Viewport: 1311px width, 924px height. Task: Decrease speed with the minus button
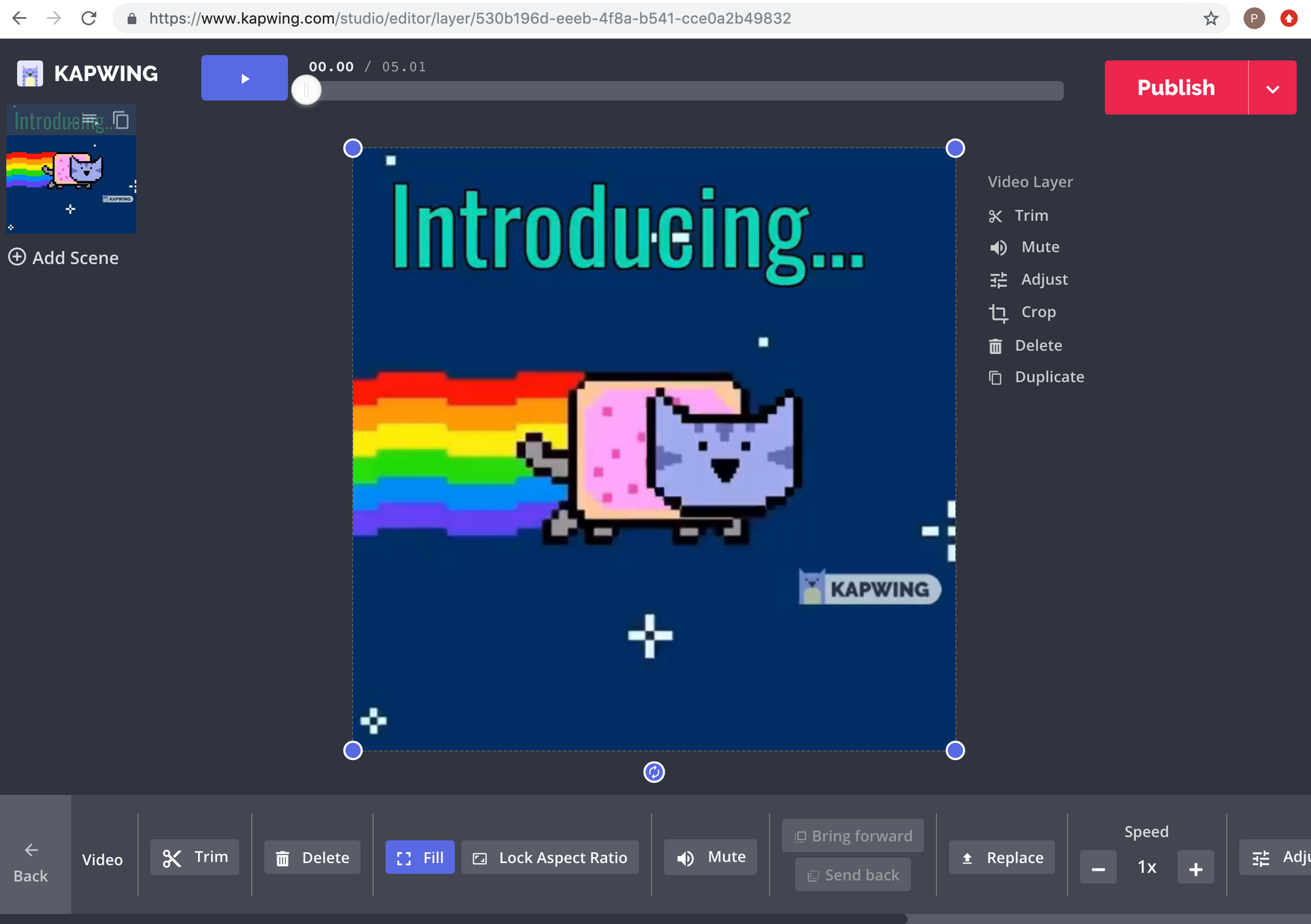point(1098,868)
